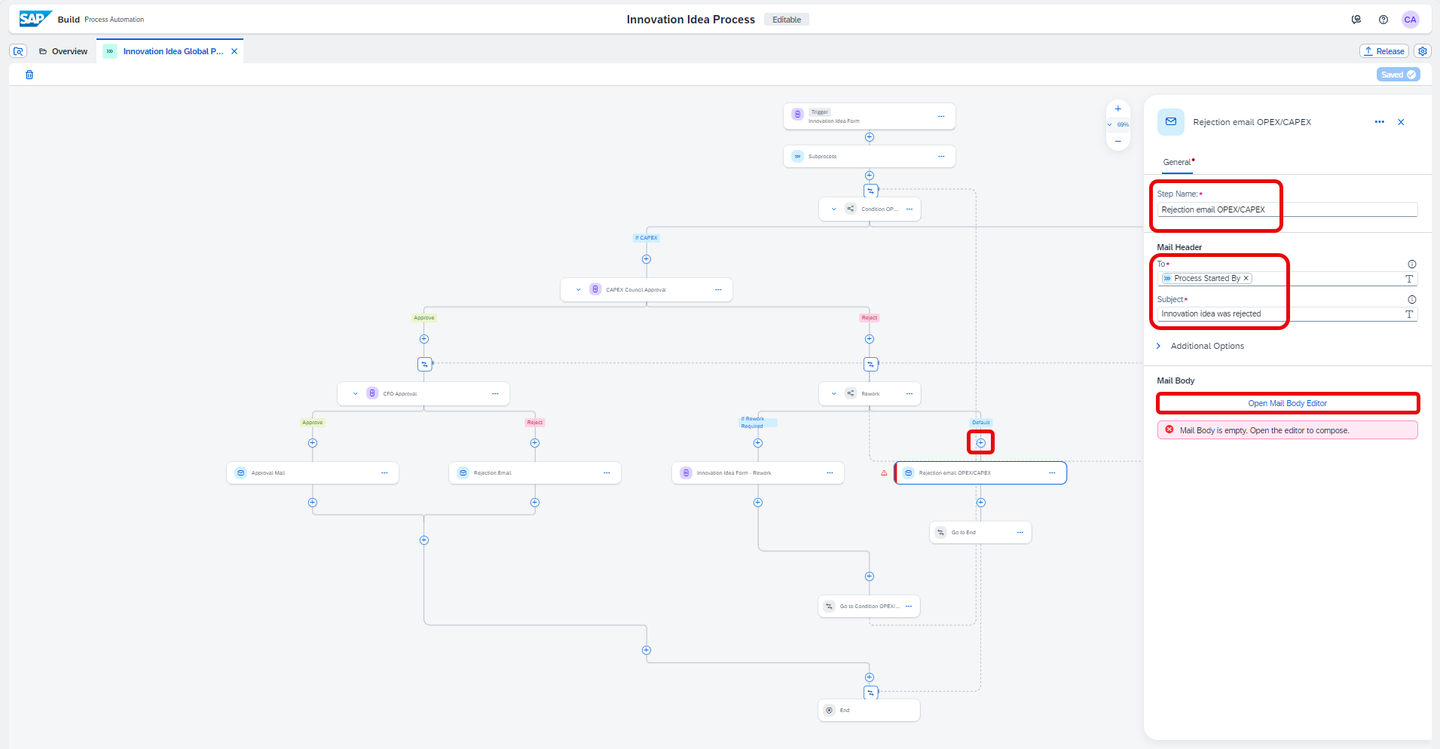The width and height of the screenshot is (1440, 749).
Task: Zoom out on the process canvas
Action: coord(1118,141)
